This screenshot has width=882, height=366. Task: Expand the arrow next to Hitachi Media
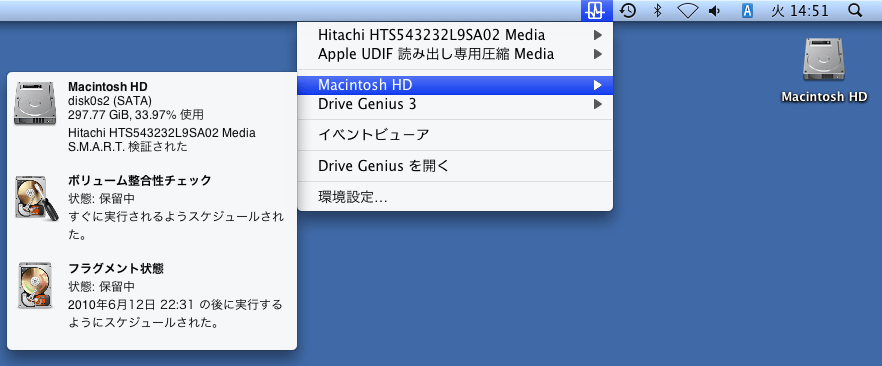pos(597,35)
